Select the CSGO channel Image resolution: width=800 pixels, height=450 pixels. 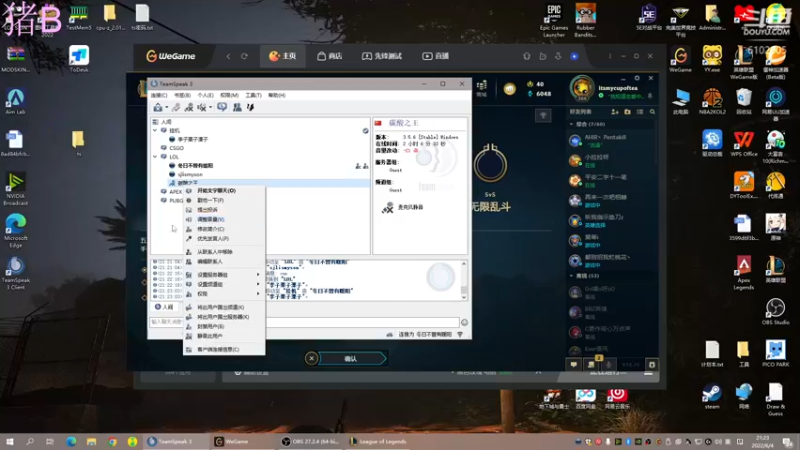click(177, 148)
